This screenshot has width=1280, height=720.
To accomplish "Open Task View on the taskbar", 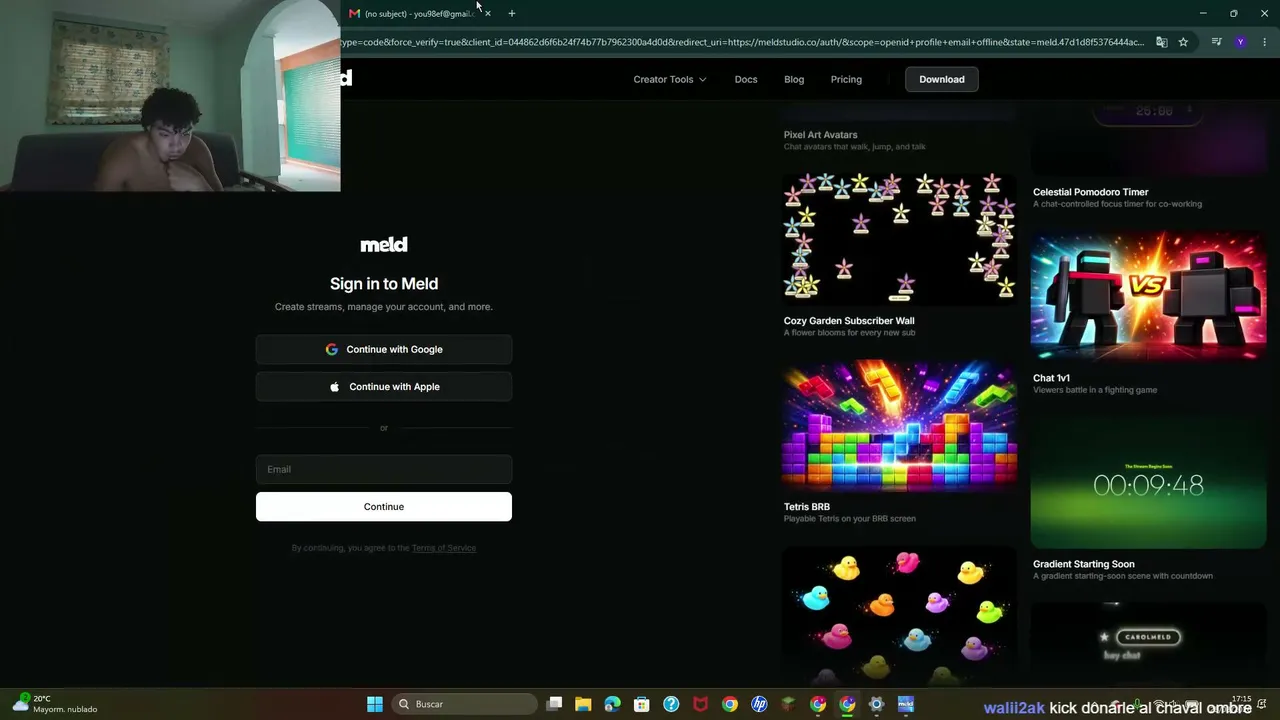I will (555, 704).
